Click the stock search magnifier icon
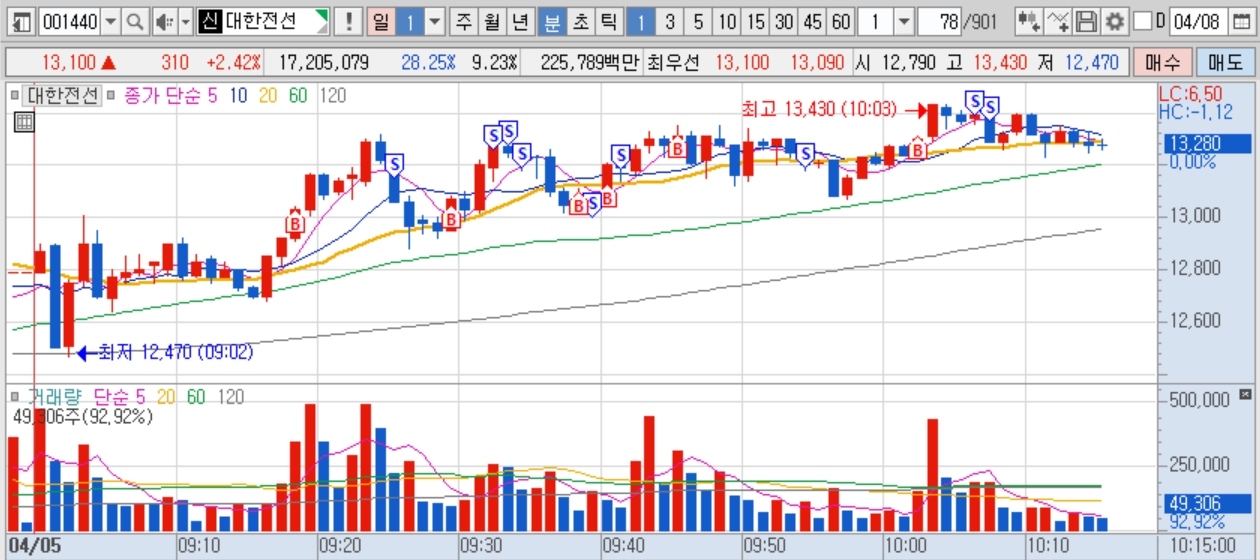 click(x=135, y=21)
